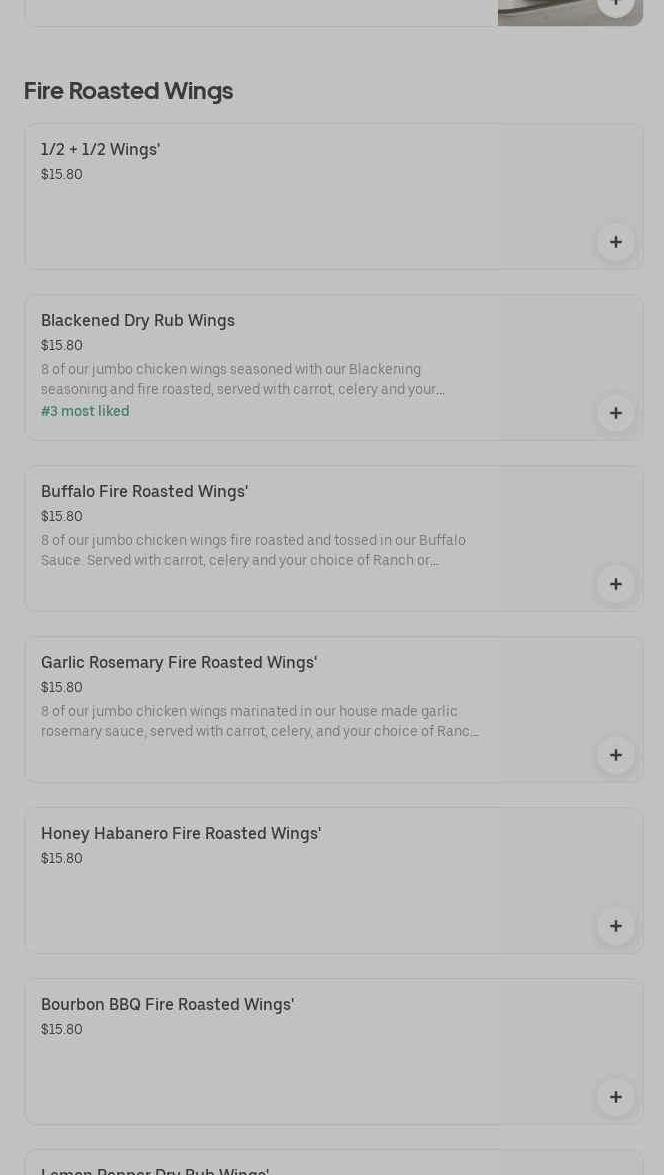Add Blackened Dry Rub Wings to cart

pos(615,413)
